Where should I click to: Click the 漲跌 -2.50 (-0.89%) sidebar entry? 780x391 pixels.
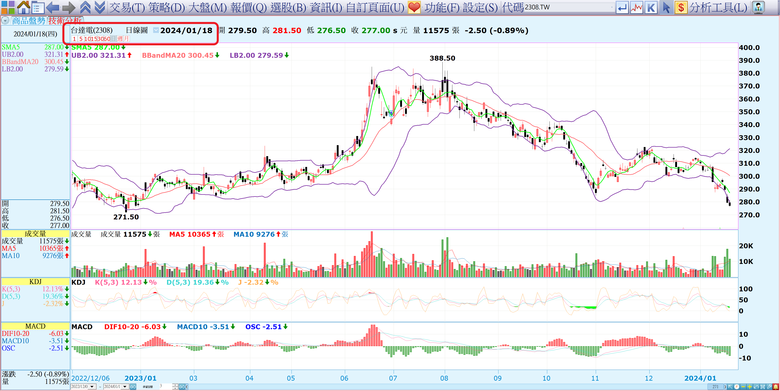point(35,374)
